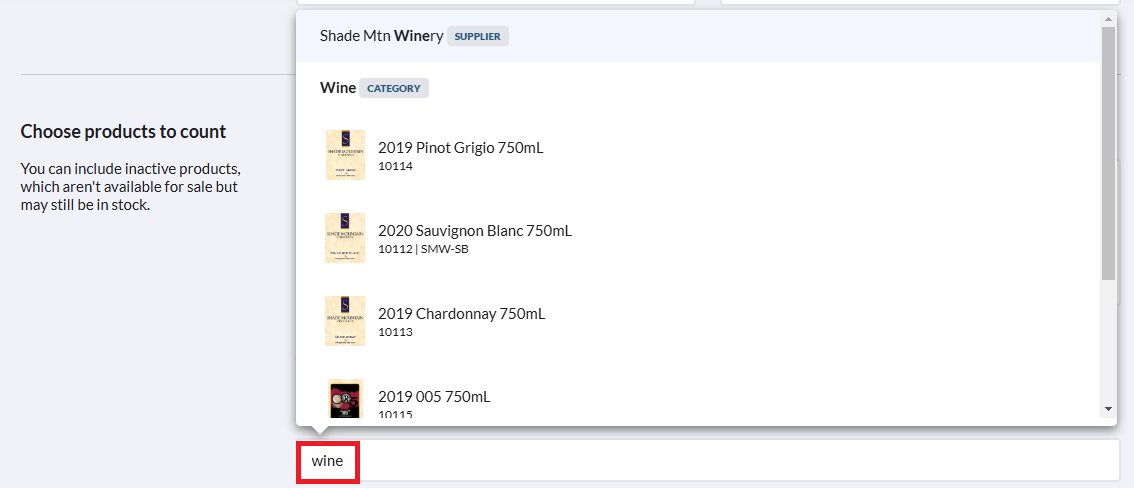The width and height of the screenshot is (1134, 488).
Task: Click the 2020 Sauvignon Blanc product thumbnail
Action: click(345, 238)
